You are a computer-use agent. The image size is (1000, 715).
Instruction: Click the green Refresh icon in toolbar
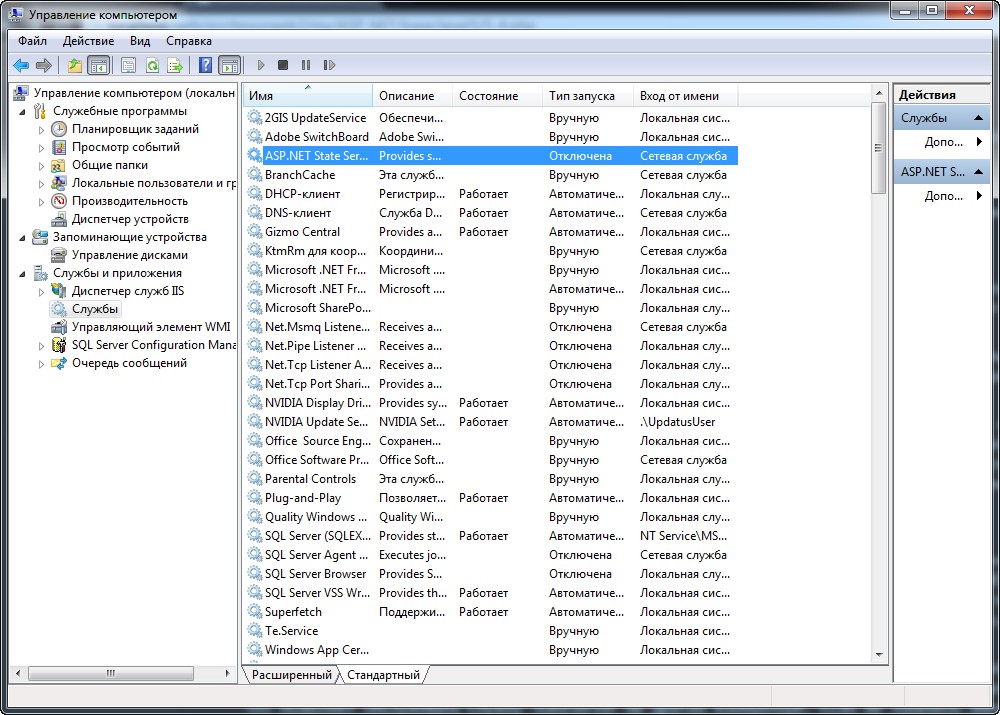pyautogui.click(x=152, y=65)
